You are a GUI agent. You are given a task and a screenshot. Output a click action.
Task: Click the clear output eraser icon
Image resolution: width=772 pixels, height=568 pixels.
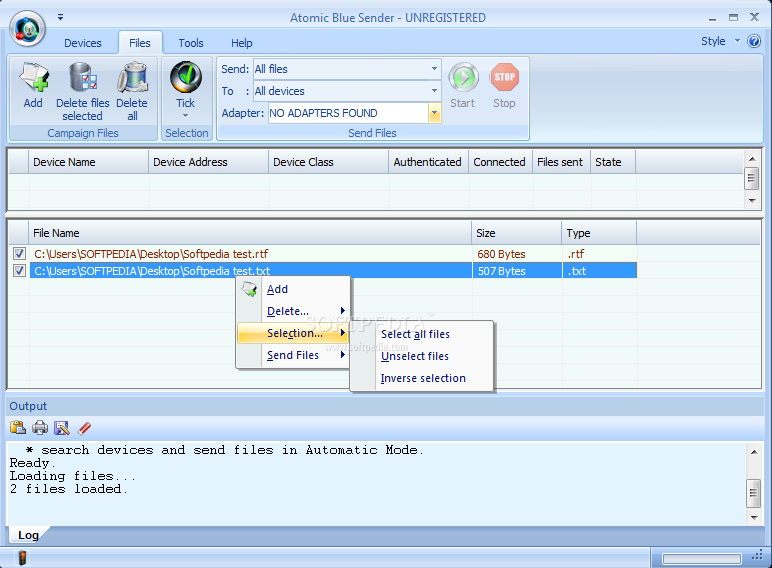[84, 428]
